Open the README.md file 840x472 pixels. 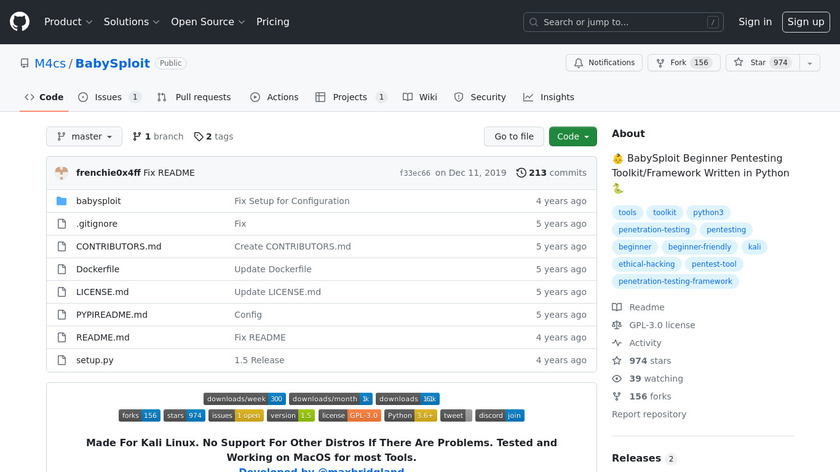click(x=102, y=338)
